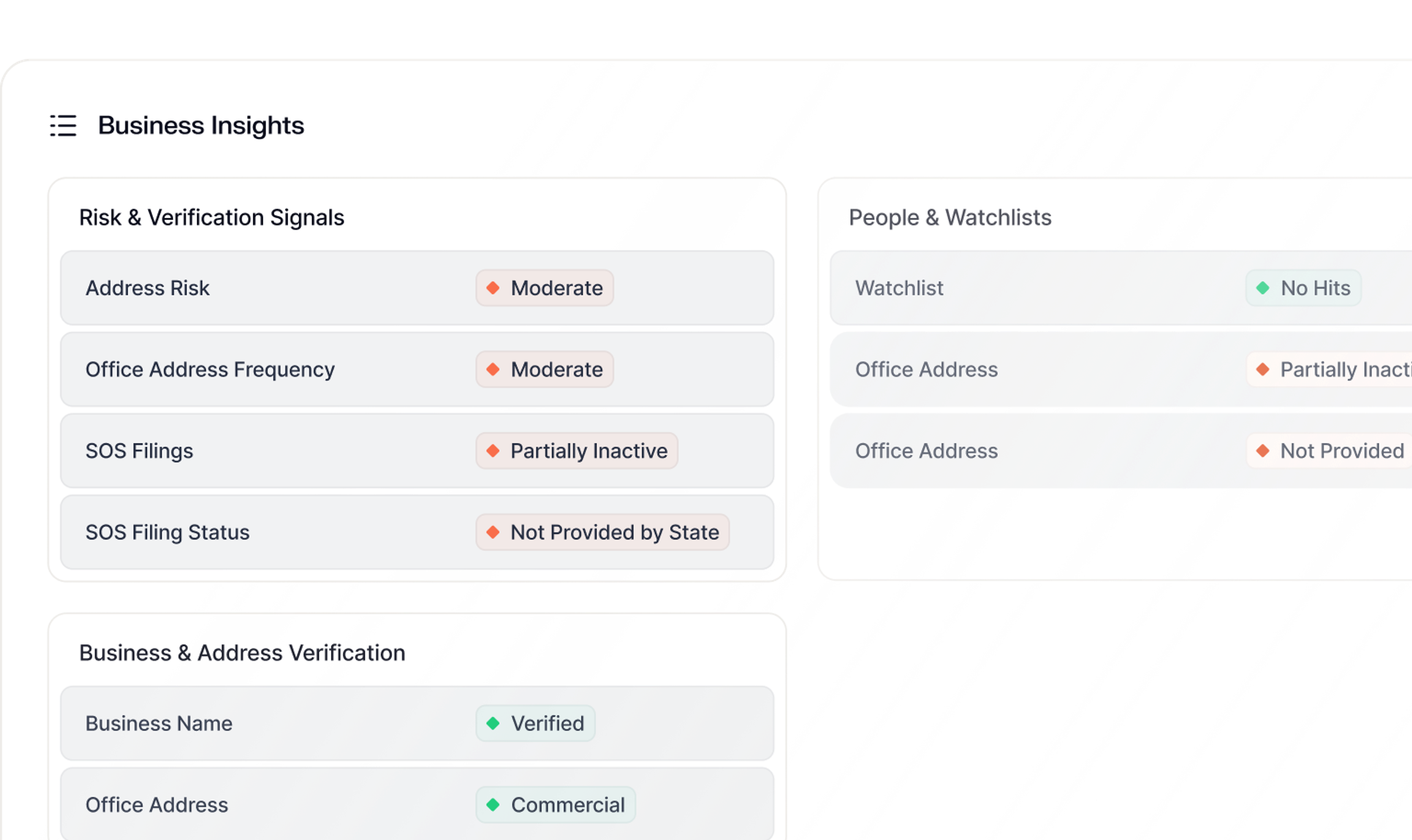This screenshot has height=840, width=1412.
Task: Click the list icon beside Business Insights
Action: (63, 125)
